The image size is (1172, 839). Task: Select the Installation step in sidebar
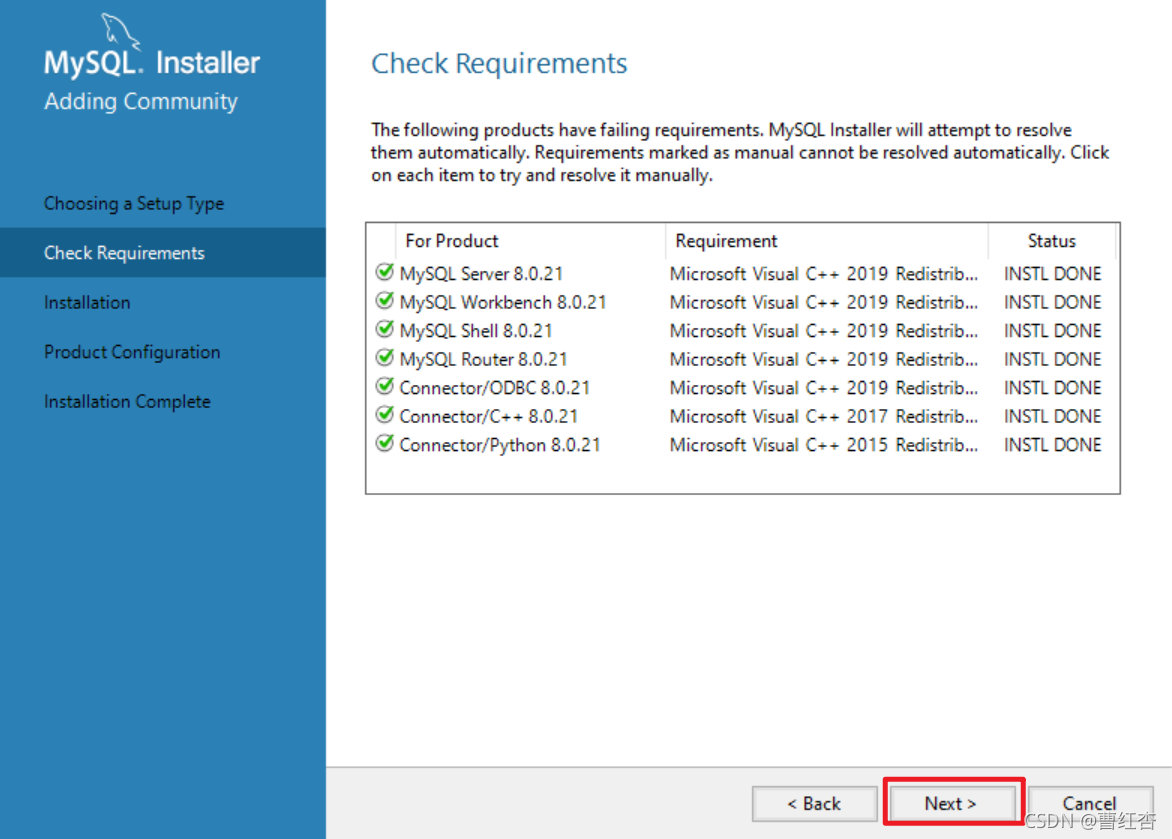(x=87, y=302)
